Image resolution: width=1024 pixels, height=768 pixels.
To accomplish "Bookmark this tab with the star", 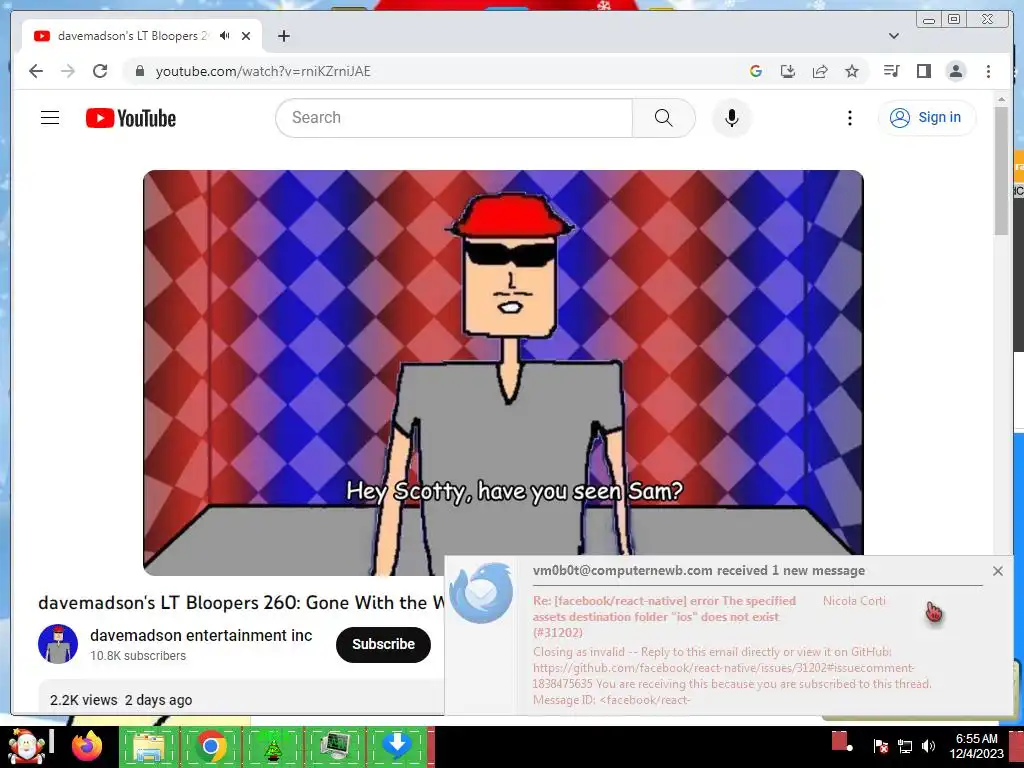I will pos(852,71).
